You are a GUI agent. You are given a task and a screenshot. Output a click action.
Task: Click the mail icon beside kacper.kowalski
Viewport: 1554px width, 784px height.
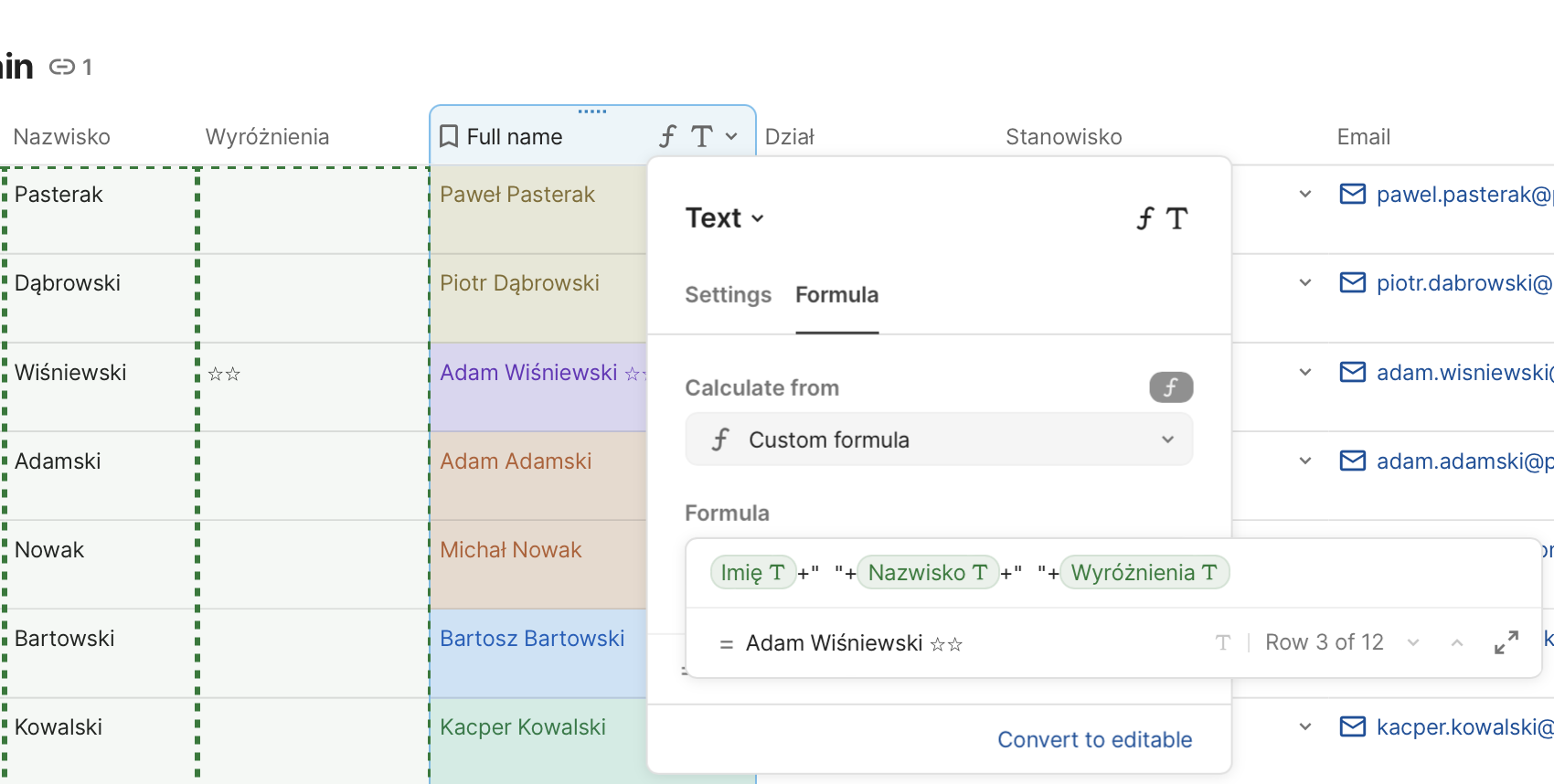(1352, 726)
